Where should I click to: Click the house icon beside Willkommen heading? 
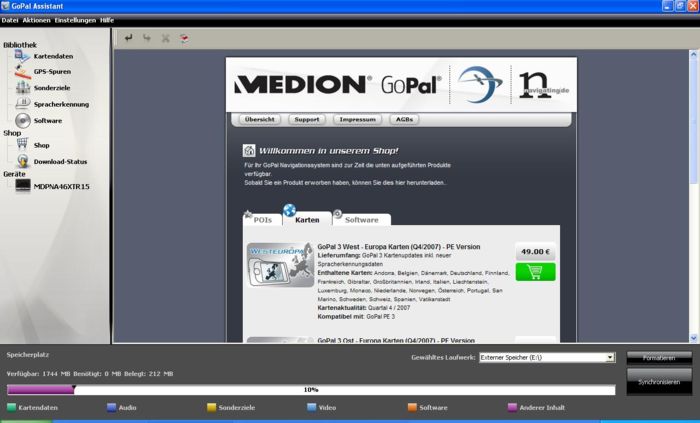coord(249,151)
